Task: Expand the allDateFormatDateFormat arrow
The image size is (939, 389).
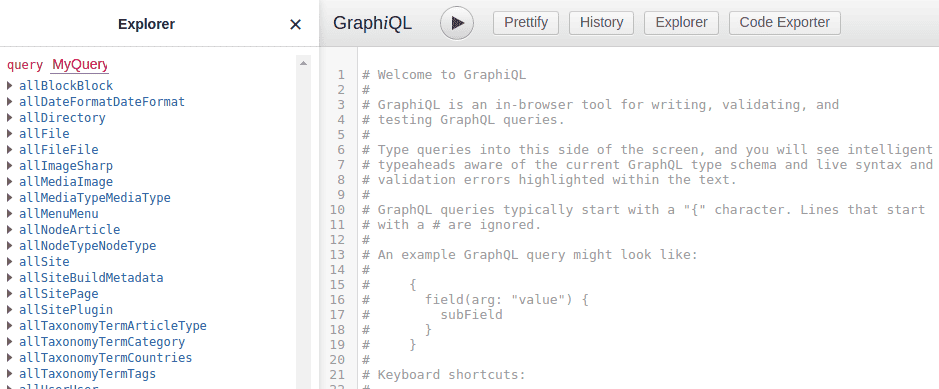Action: (10, 102)
